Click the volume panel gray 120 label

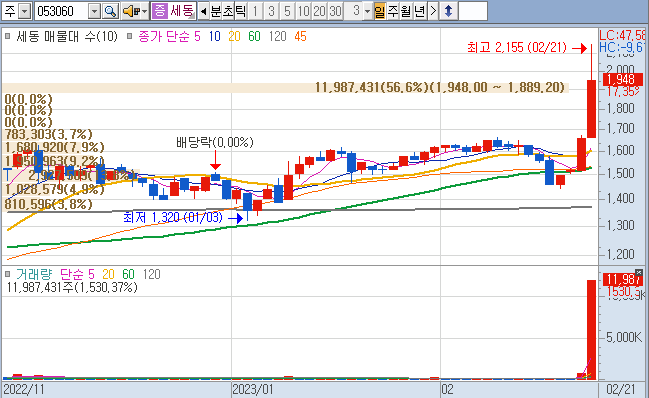(x=151, y=274)
